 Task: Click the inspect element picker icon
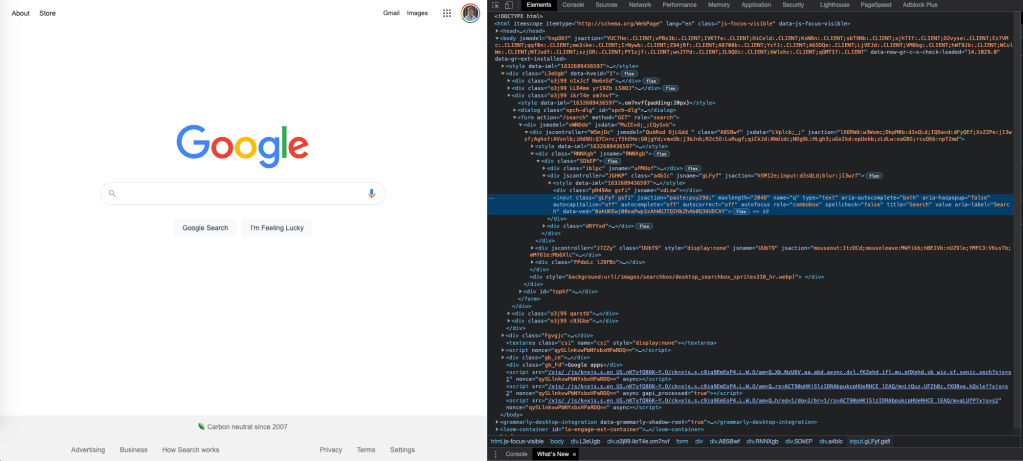click(x=497, y=5)
